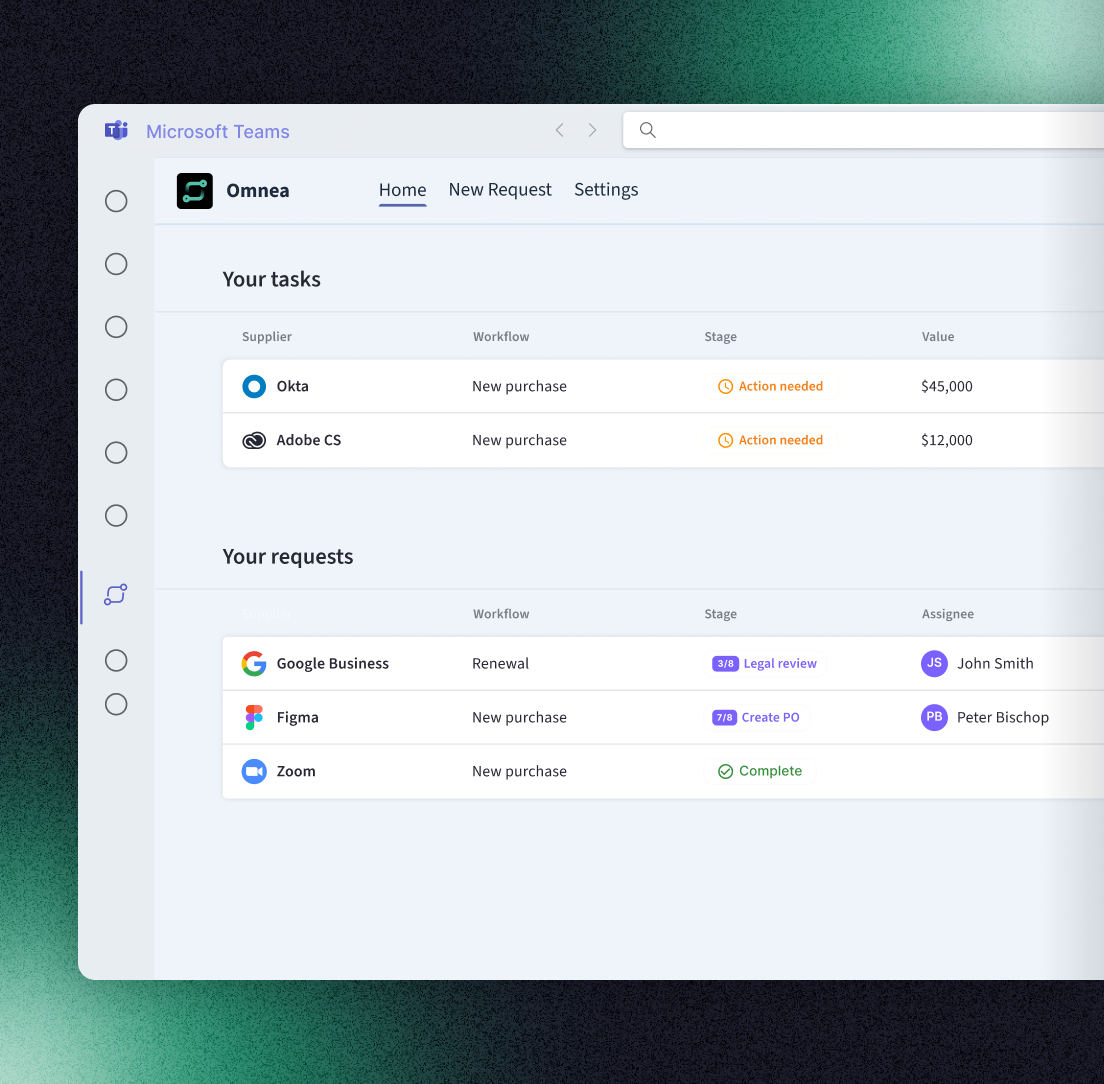Click in the Teams search field
The image size is (1104, 1084).
[x=863, y=130]
